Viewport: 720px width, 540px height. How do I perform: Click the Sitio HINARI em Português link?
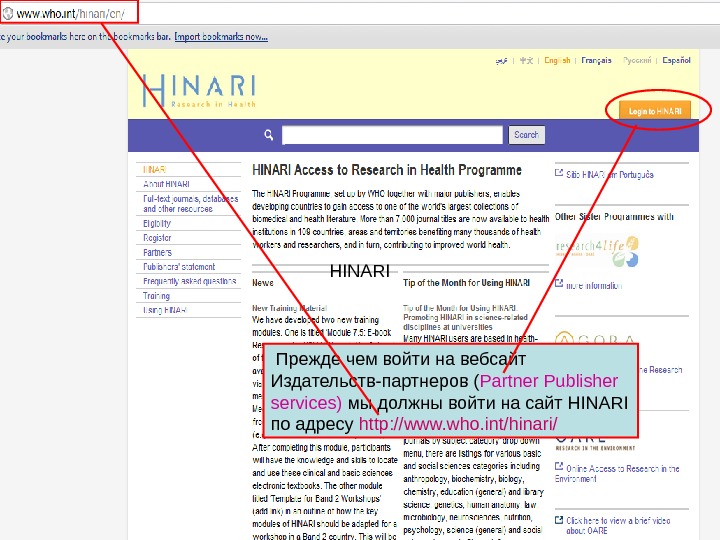[x=609, y=174]
